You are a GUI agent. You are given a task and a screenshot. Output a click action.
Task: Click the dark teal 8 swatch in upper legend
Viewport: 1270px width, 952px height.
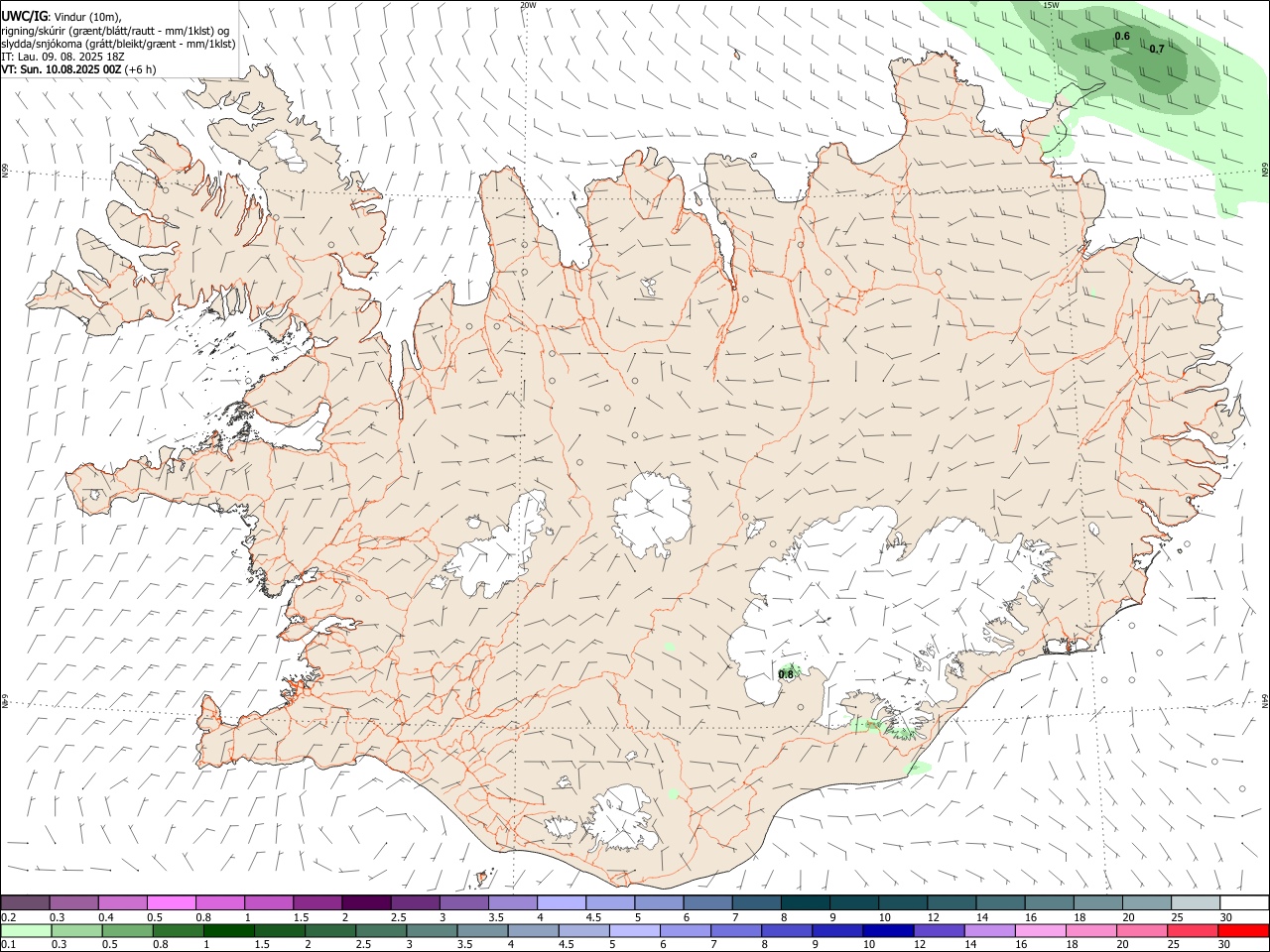tap(806, 902)
